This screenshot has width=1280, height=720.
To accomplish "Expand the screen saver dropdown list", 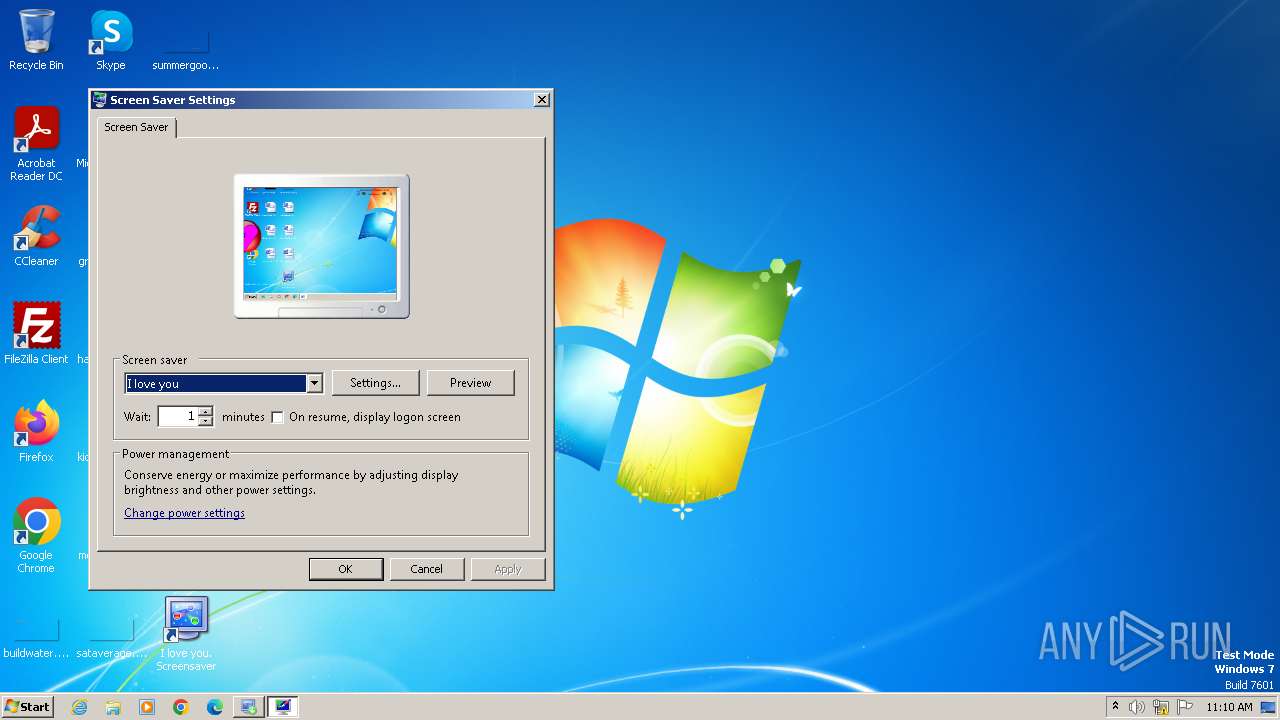I will click(x=314, y=383).
